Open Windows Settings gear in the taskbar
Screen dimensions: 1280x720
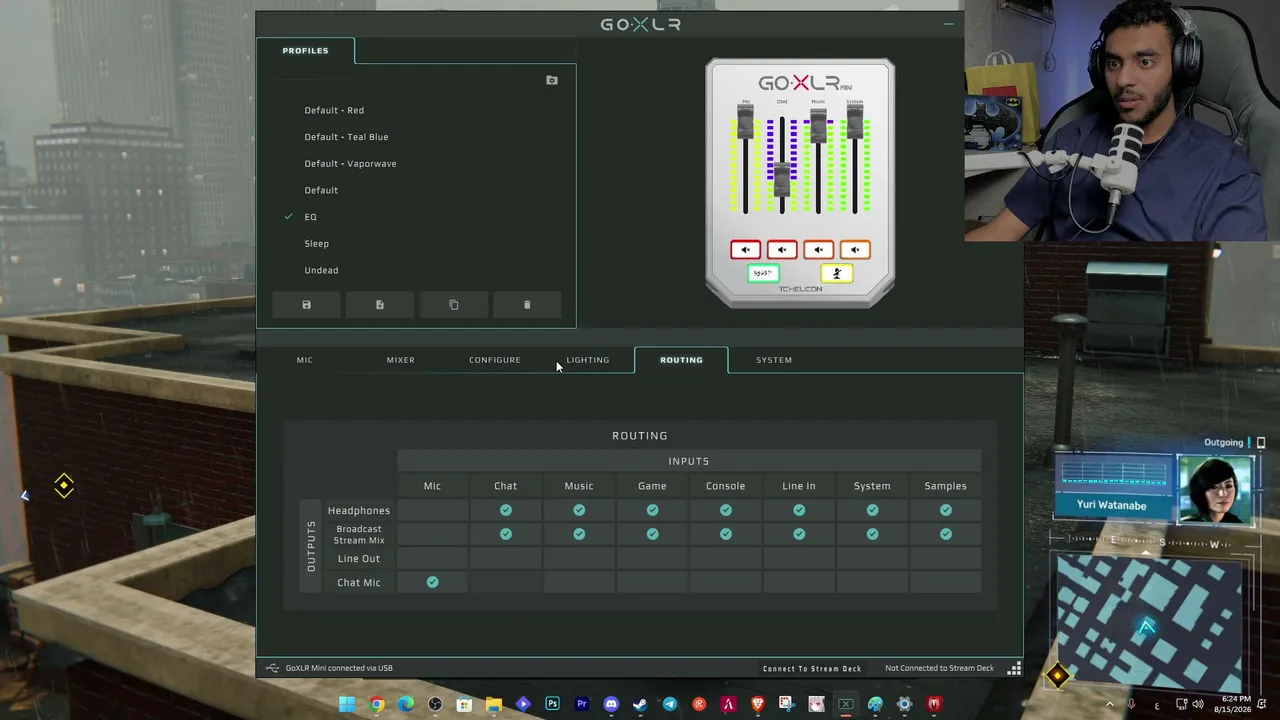click(904, 704)
